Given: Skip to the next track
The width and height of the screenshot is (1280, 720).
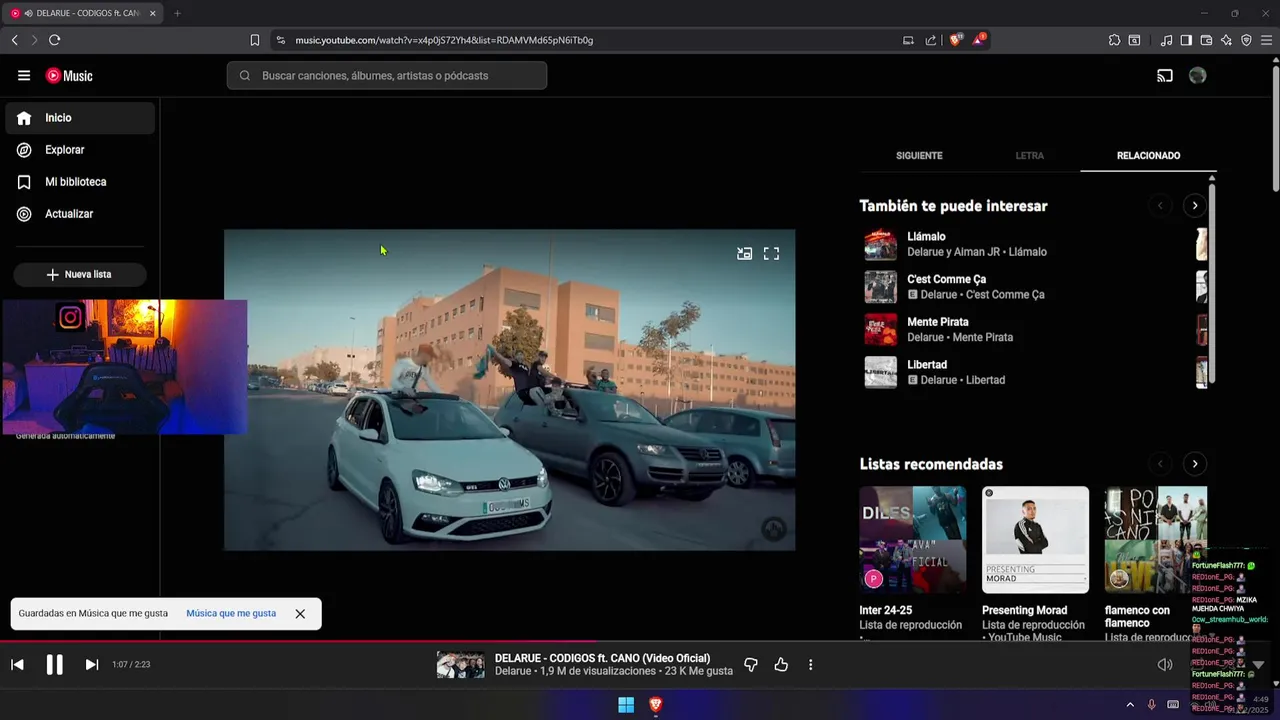Looking at the screenshot, I should pyautogui.click(x=92, y=665).
